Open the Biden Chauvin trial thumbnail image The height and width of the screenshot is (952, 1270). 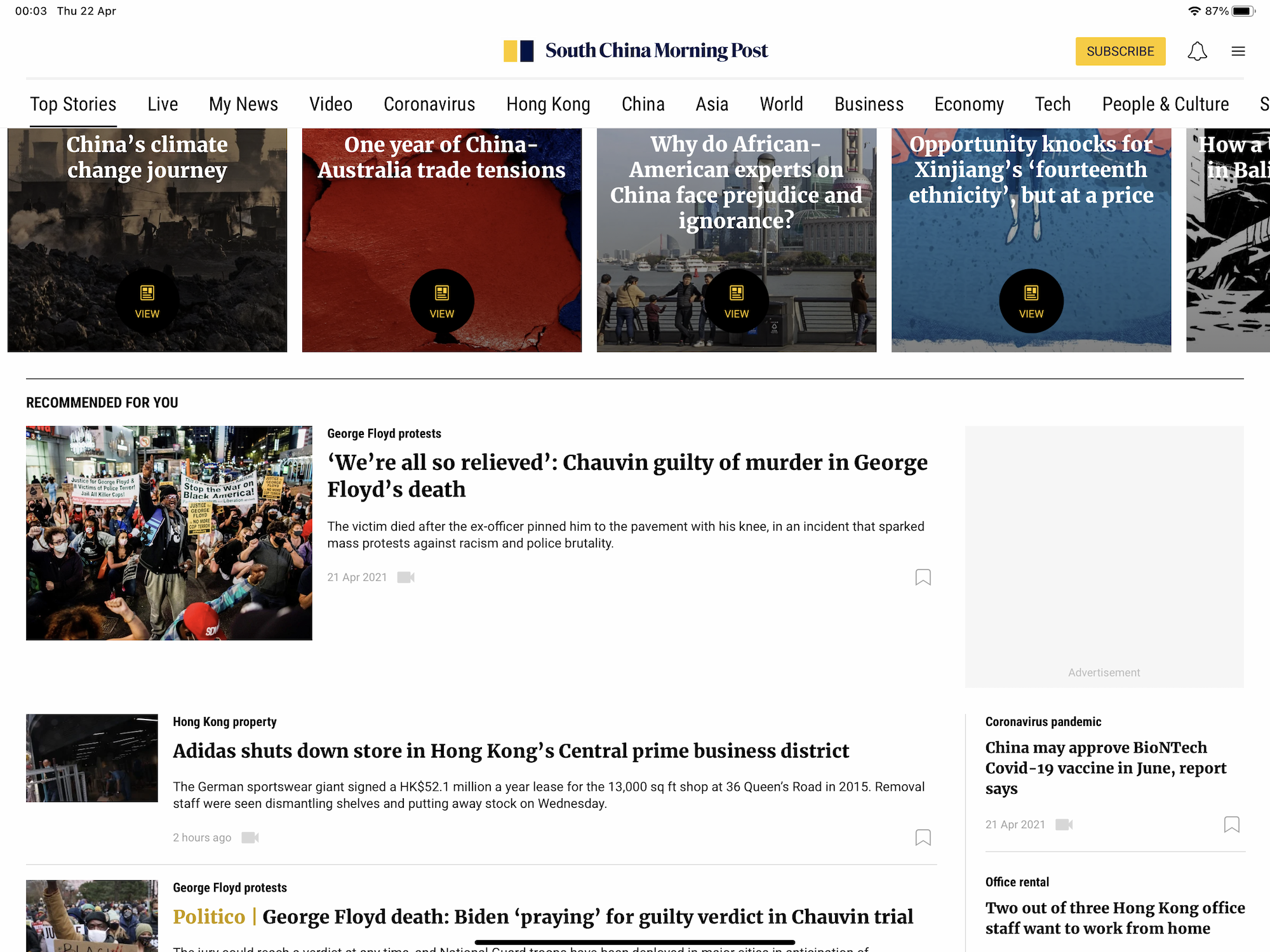(x=92, y=915)
